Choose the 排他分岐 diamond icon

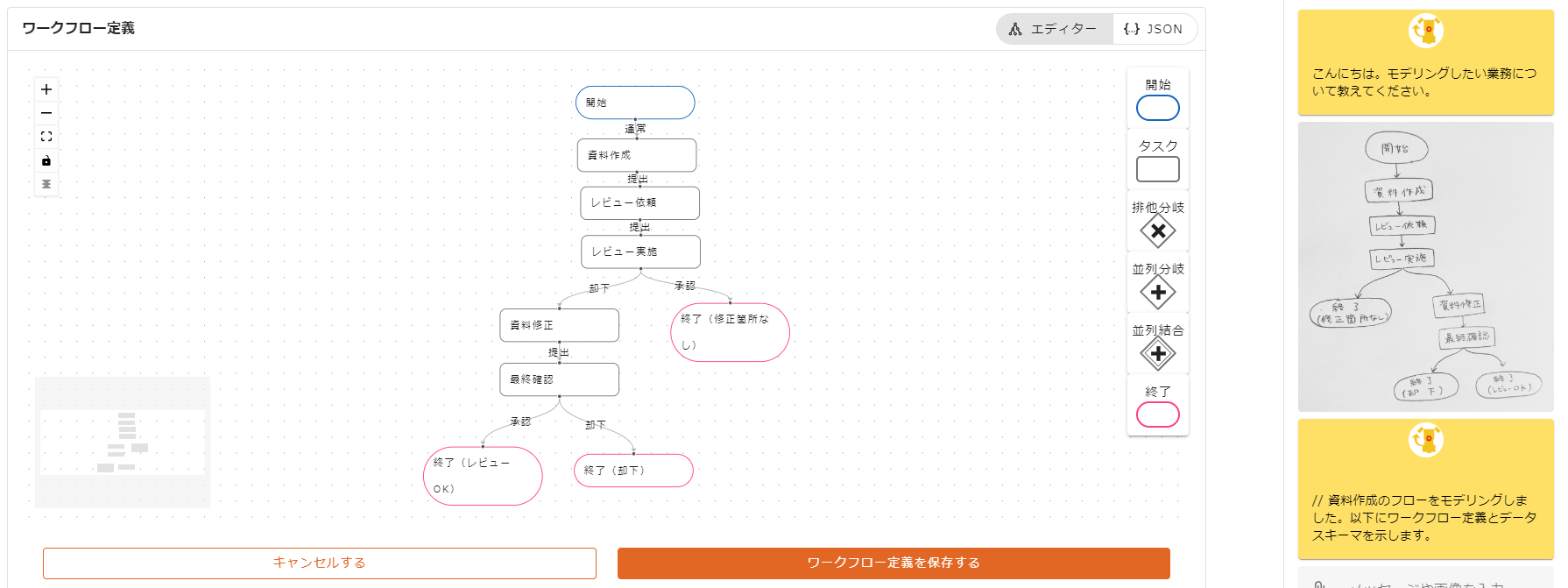[x=1157, y=231]
